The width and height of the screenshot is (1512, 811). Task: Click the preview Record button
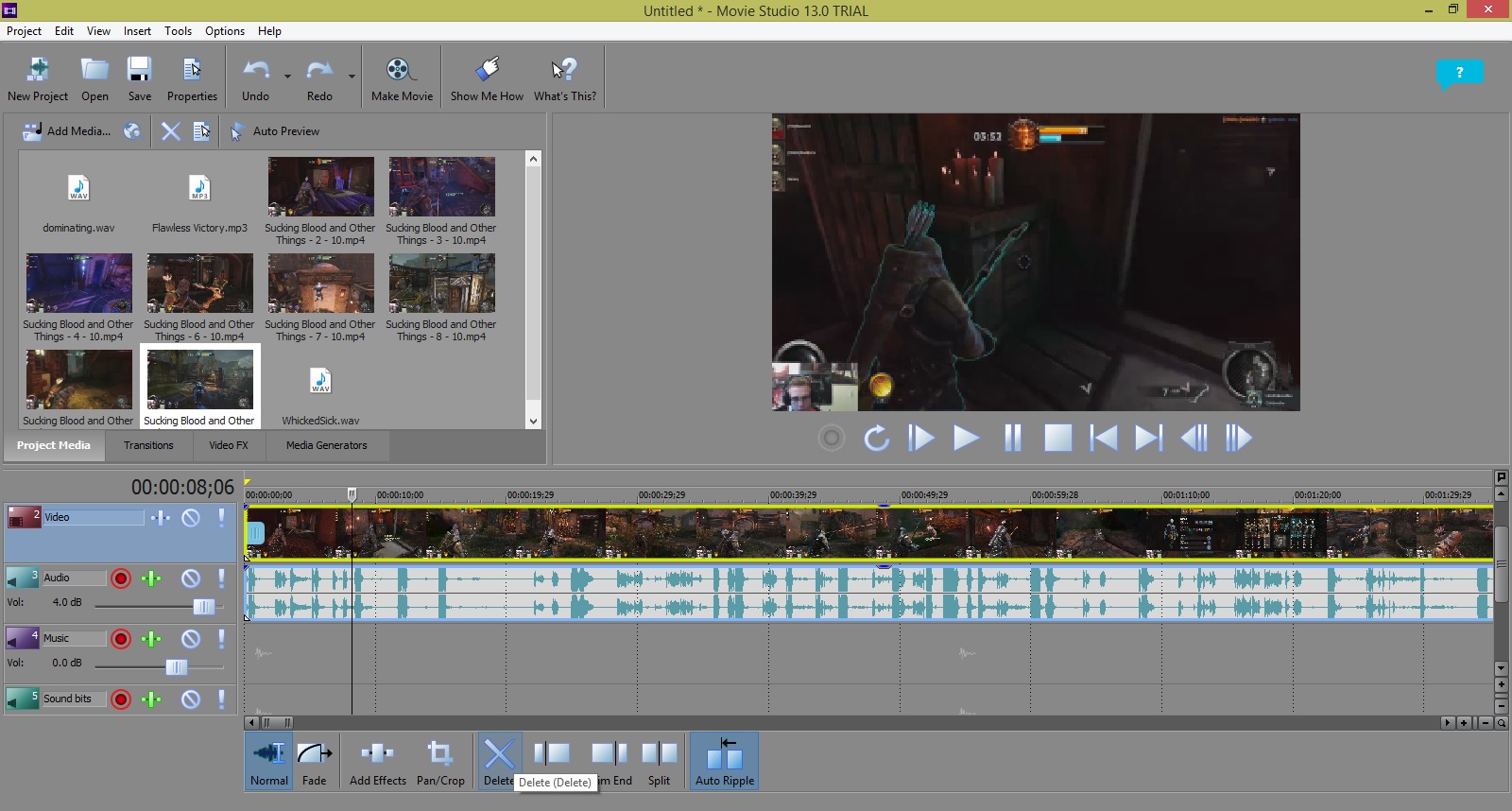832,439
